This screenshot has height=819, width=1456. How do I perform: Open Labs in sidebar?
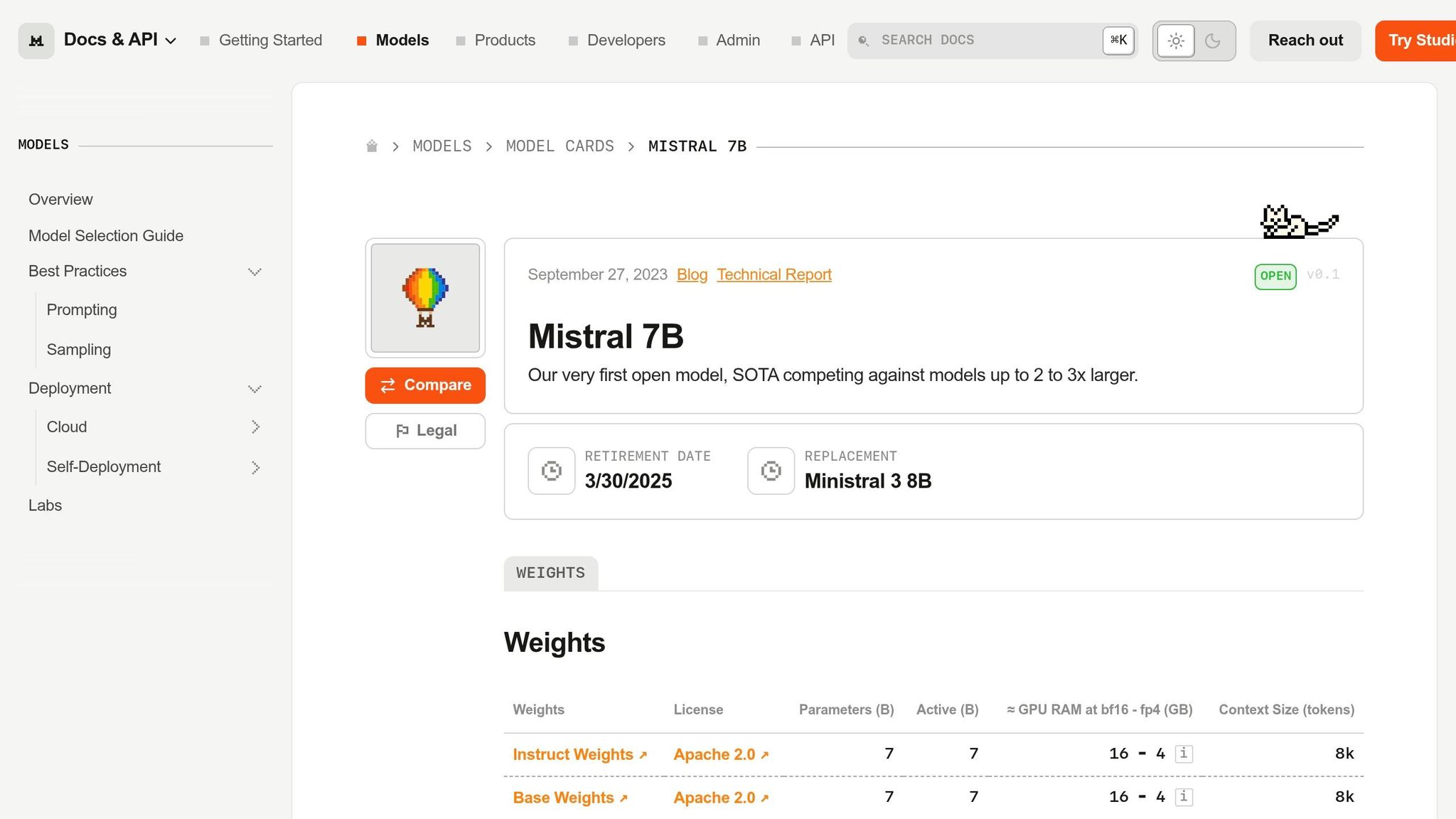[x=45, y=505]
